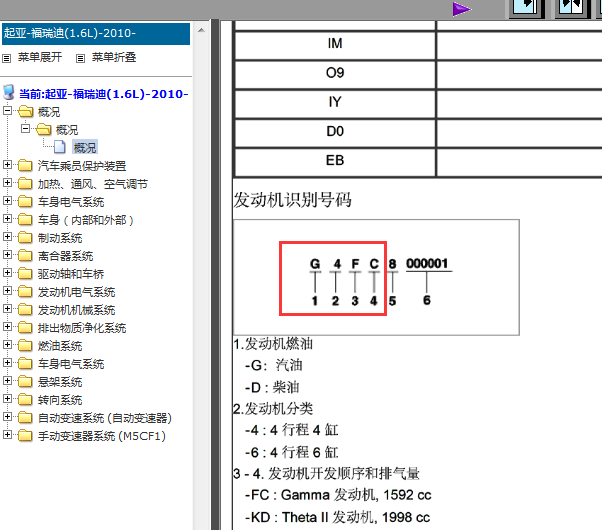
Task: Expand the 汽车乘员保护装置 node
Action: (7, 165)
